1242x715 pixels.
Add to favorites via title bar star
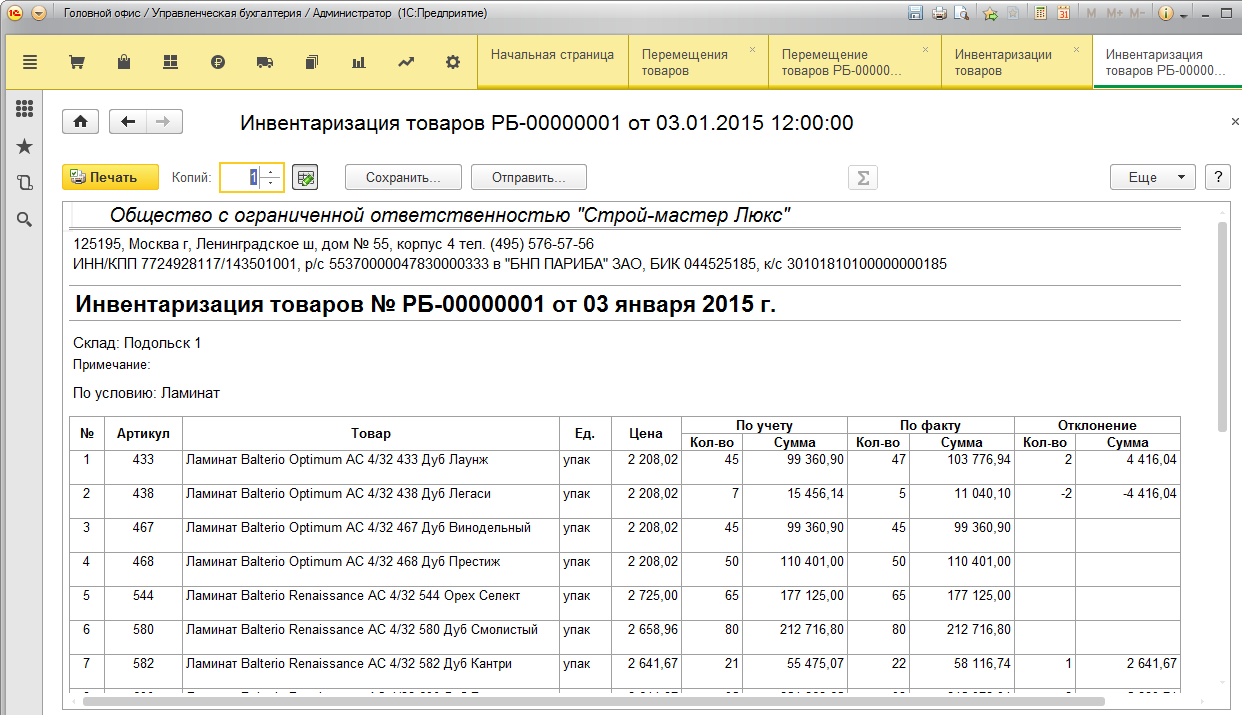[990, 13]
